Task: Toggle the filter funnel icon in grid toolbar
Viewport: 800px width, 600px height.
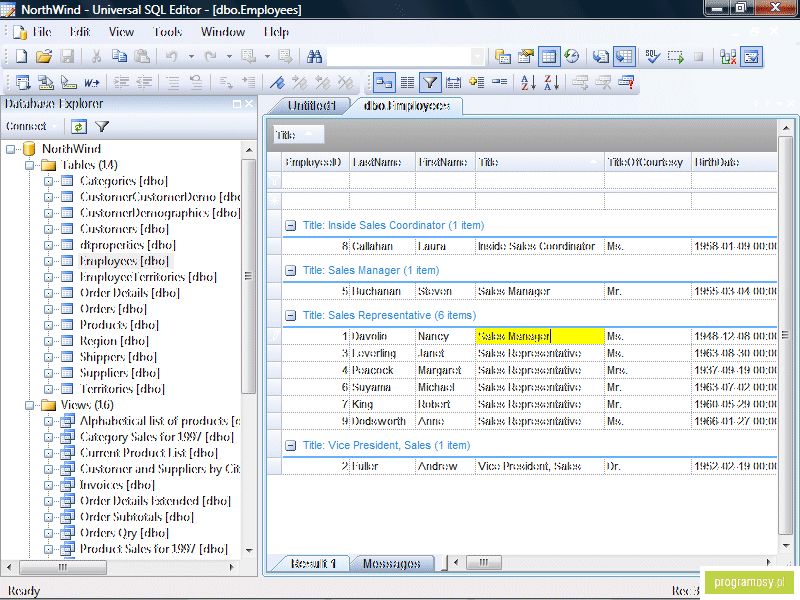Action: coord(430,82)
